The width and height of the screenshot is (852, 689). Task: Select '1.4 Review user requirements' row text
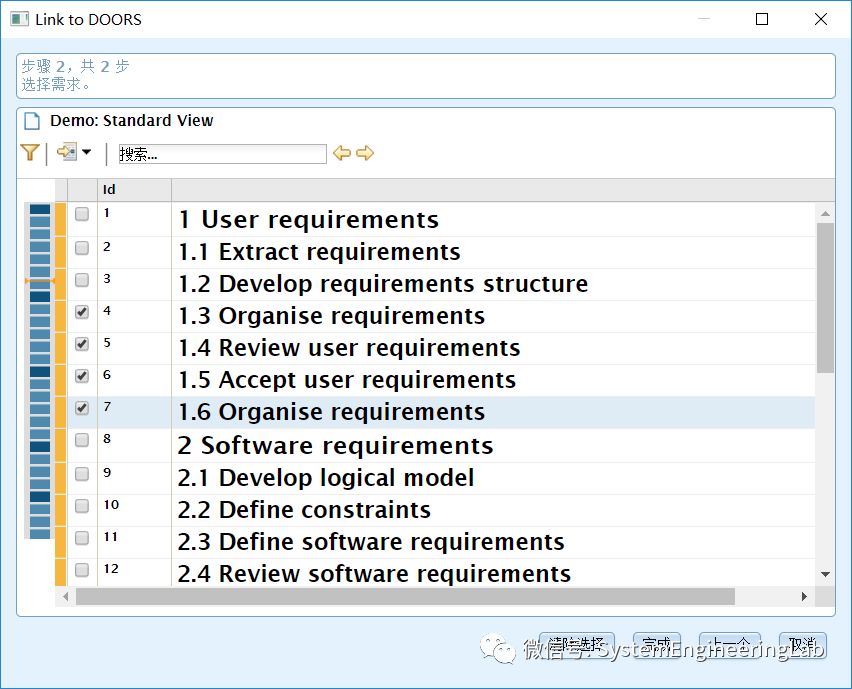point(349,348)
